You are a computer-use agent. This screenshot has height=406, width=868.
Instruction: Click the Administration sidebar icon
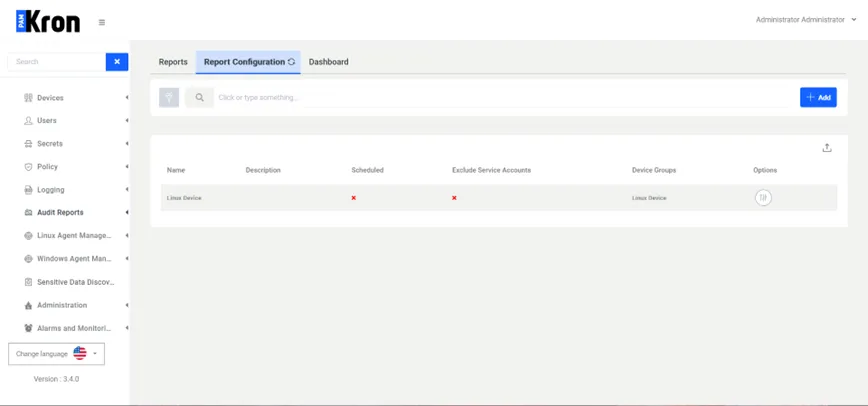tap(29, 305)
